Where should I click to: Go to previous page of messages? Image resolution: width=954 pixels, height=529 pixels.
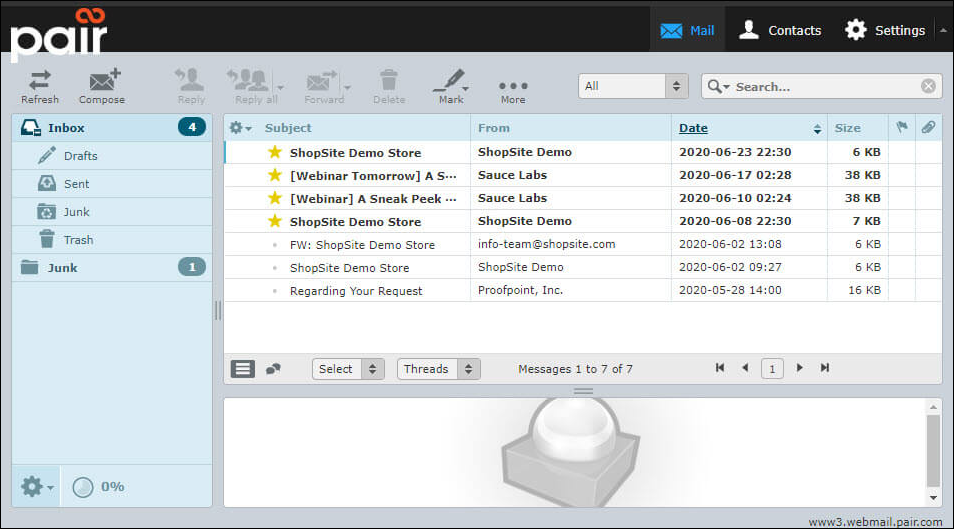point(745,368)
